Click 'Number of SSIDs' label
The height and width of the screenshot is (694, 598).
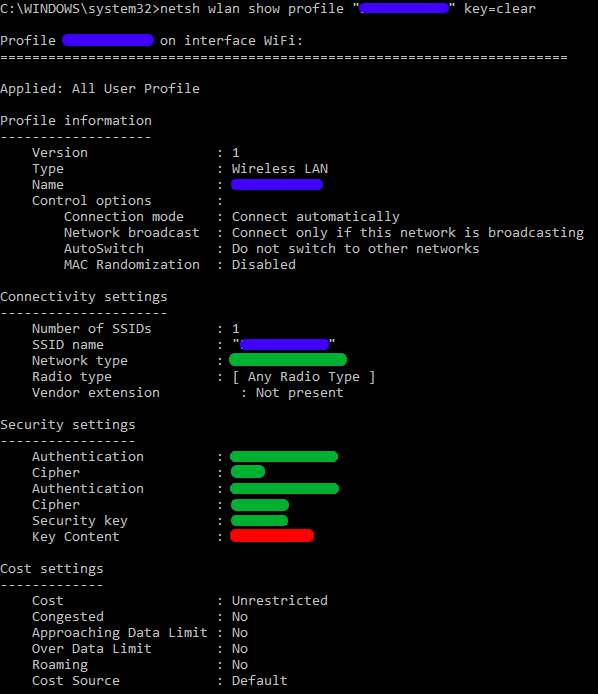[x=92, y=329]
